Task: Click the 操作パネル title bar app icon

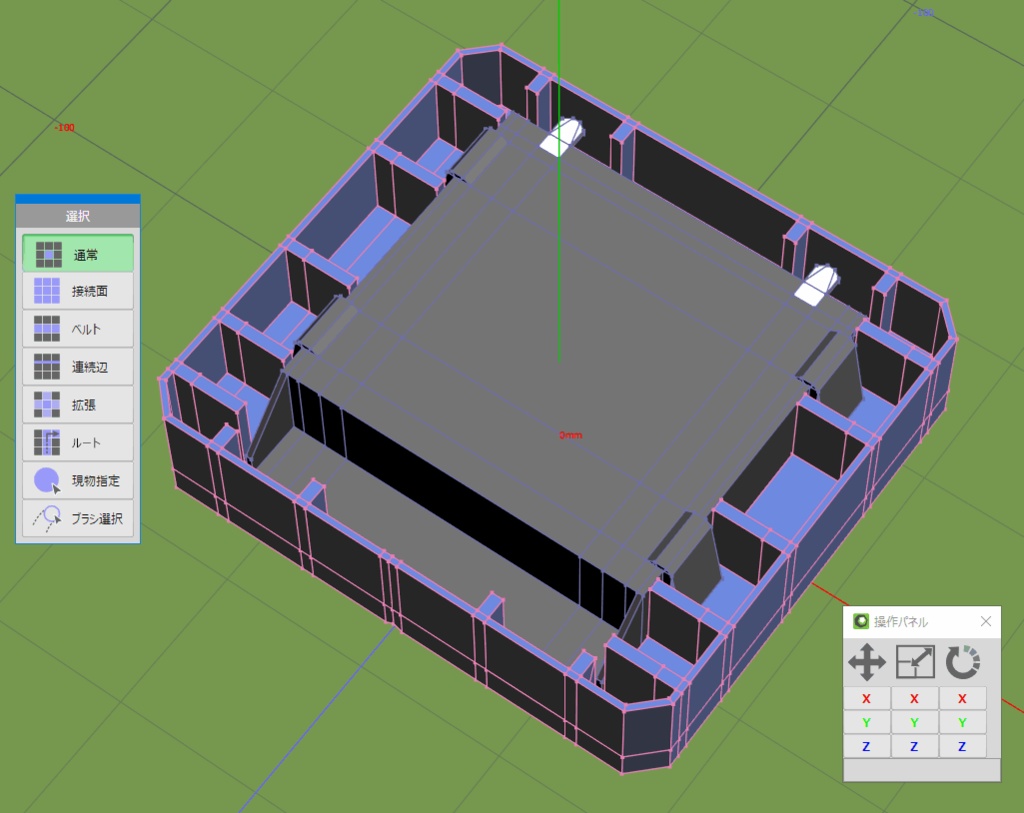Action: pos(861,621)
